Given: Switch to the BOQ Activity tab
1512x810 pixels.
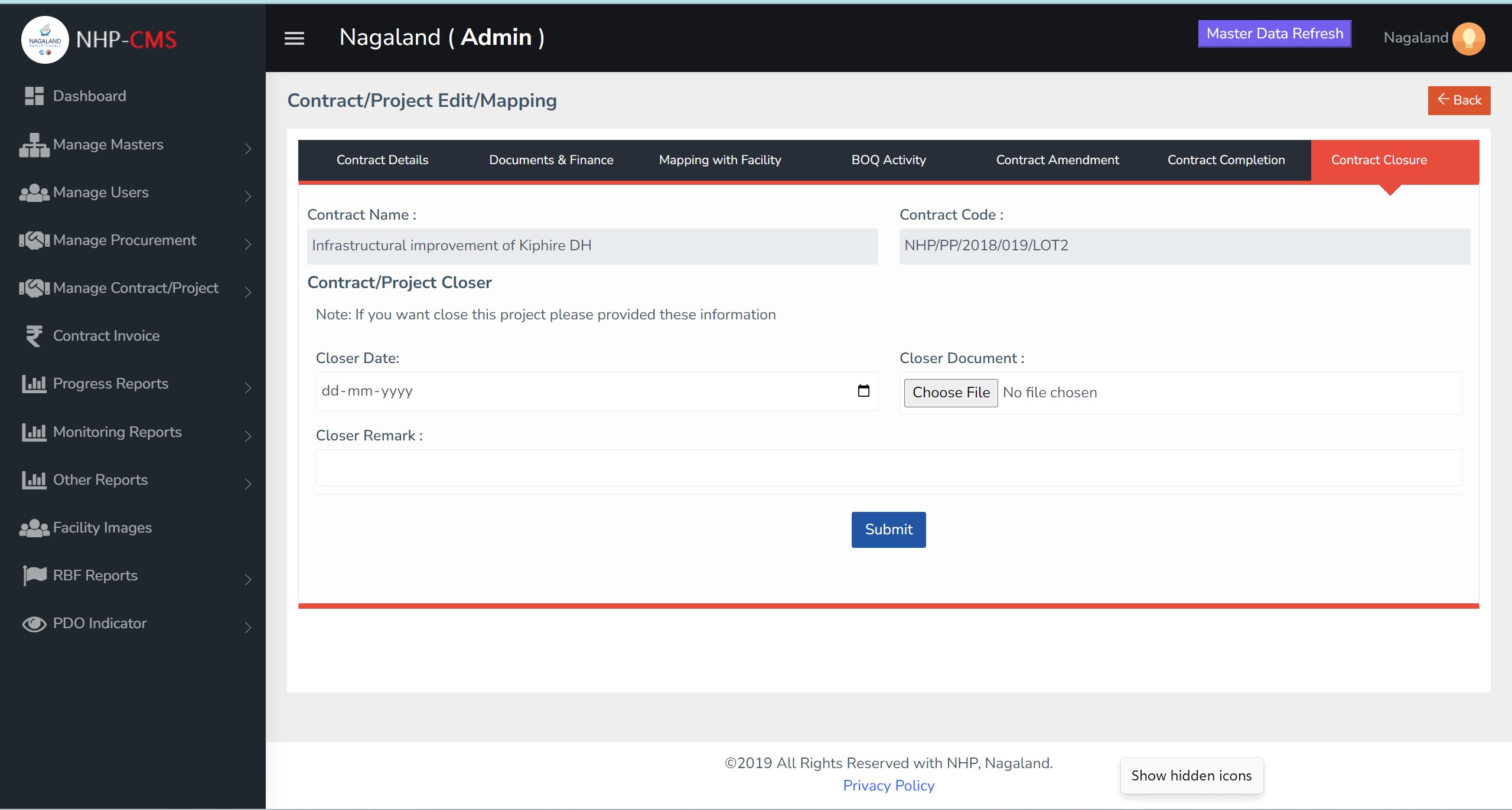Looking at the screenshot, I should tap(888, 160).
